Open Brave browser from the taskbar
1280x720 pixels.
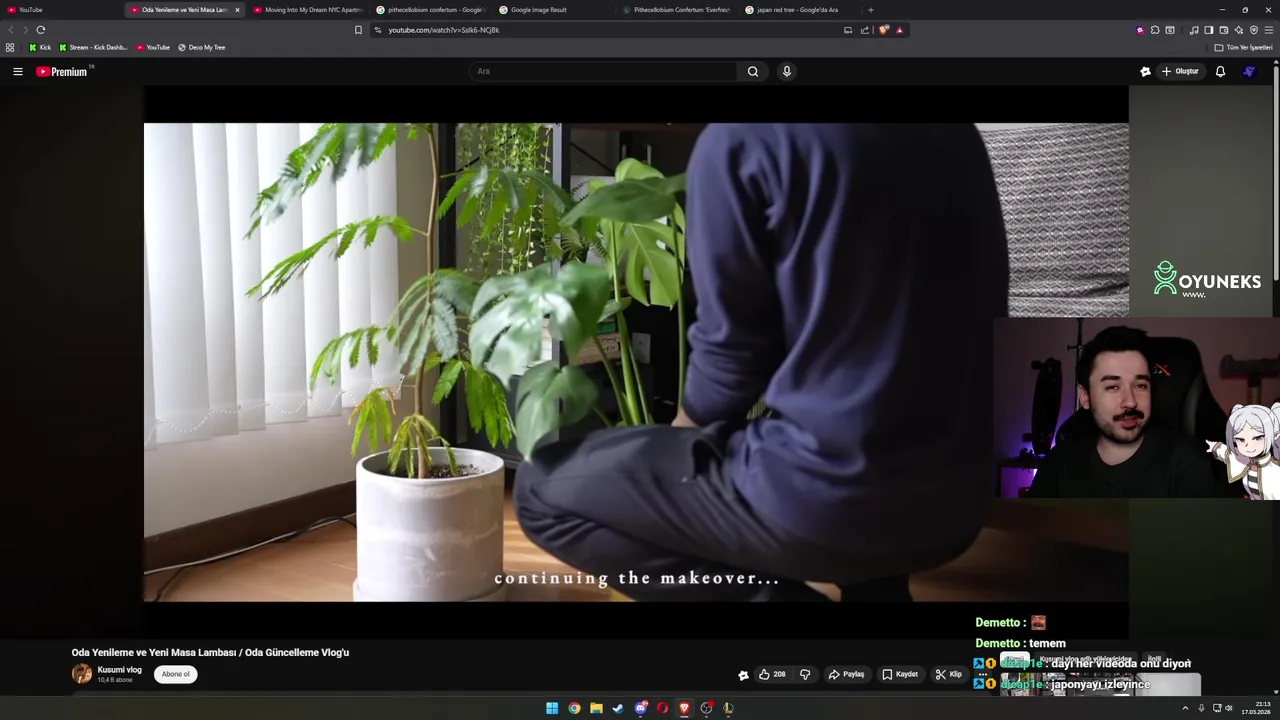pos(684,708)
